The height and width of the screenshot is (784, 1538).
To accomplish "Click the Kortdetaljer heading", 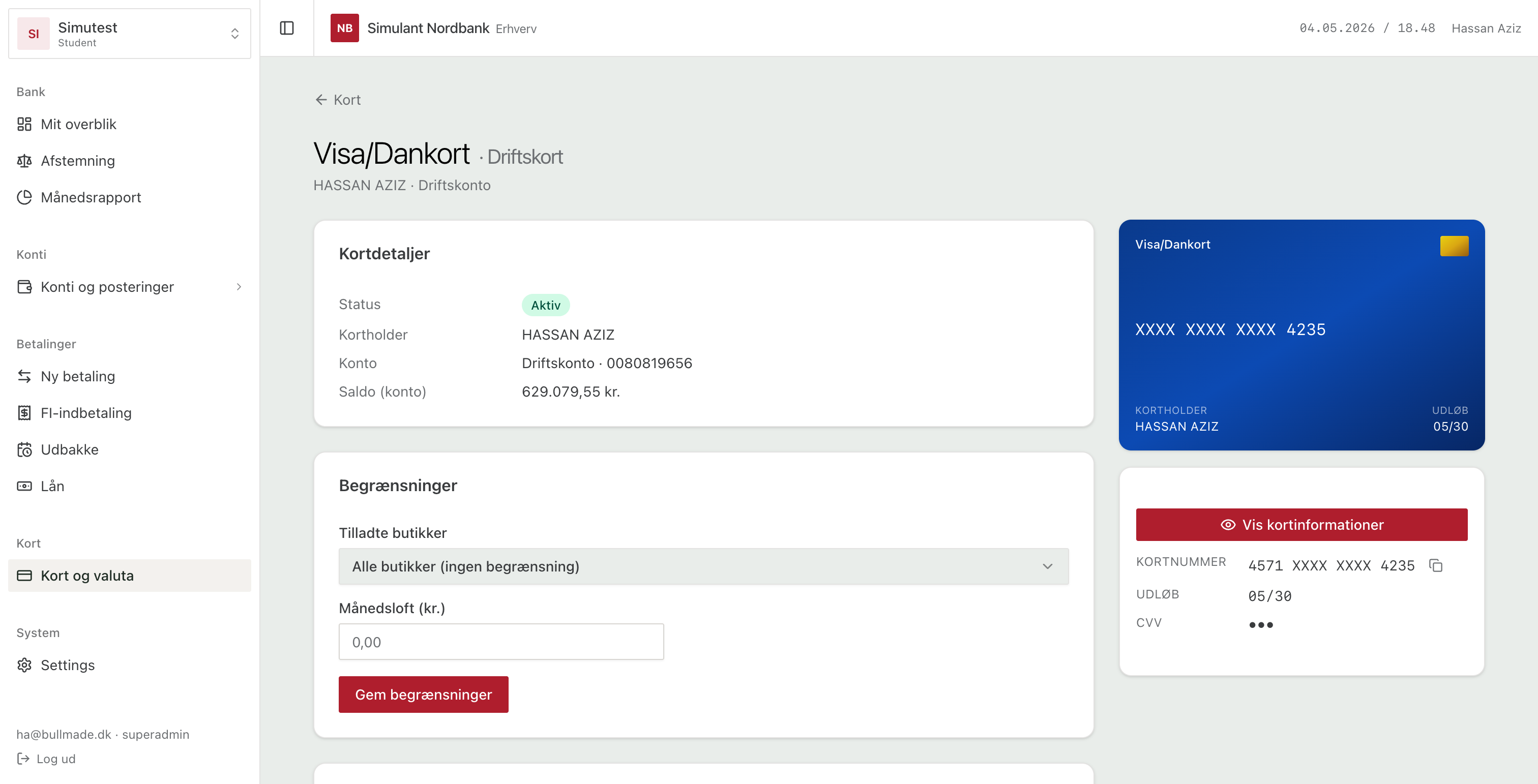I will coord(384,254).
